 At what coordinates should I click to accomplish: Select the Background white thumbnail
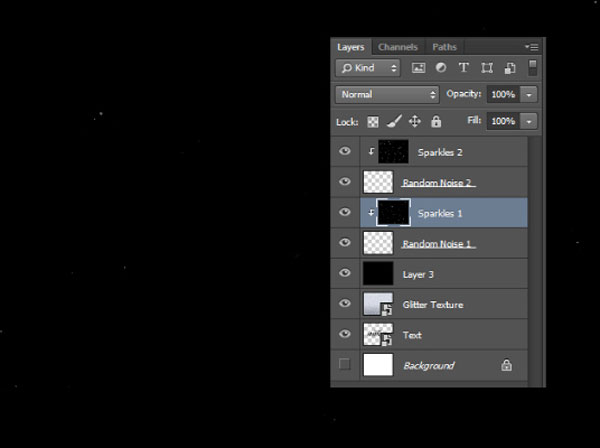point(378,365)
